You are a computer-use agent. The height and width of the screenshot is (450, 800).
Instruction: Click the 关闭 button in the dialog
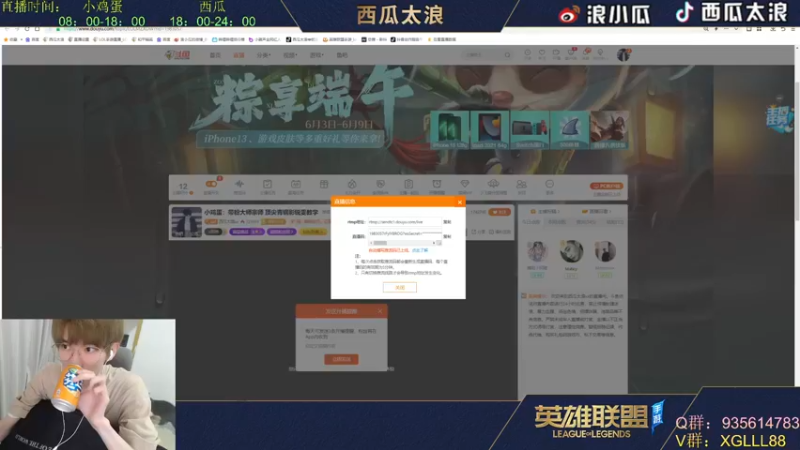point(399,288)
